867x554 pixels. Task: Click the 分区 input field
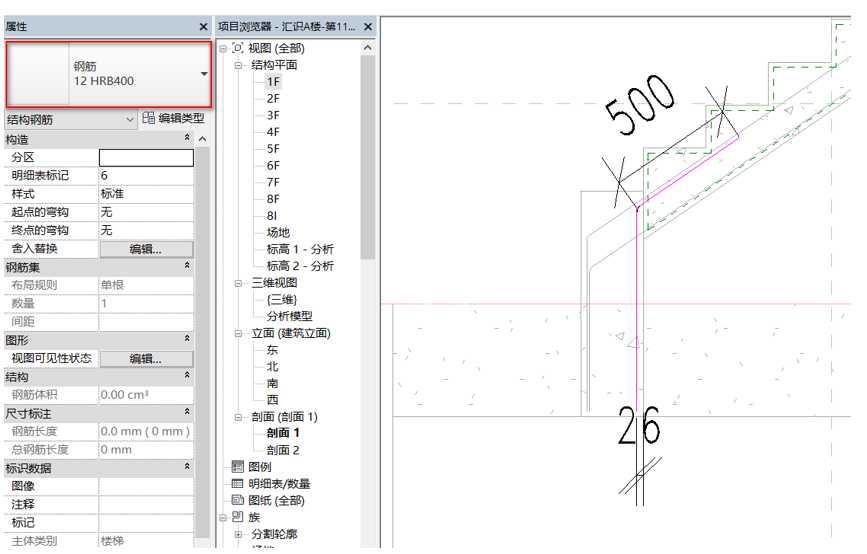click(x=146, y=158)
